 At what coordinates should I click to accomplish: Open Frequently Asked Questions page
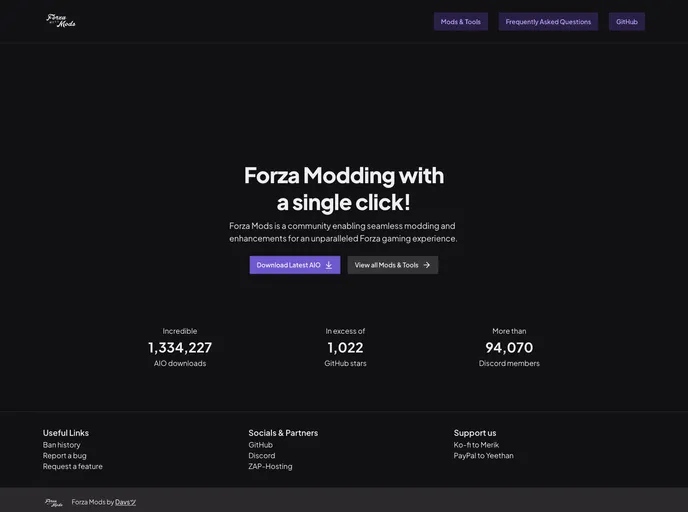point(548,21)
